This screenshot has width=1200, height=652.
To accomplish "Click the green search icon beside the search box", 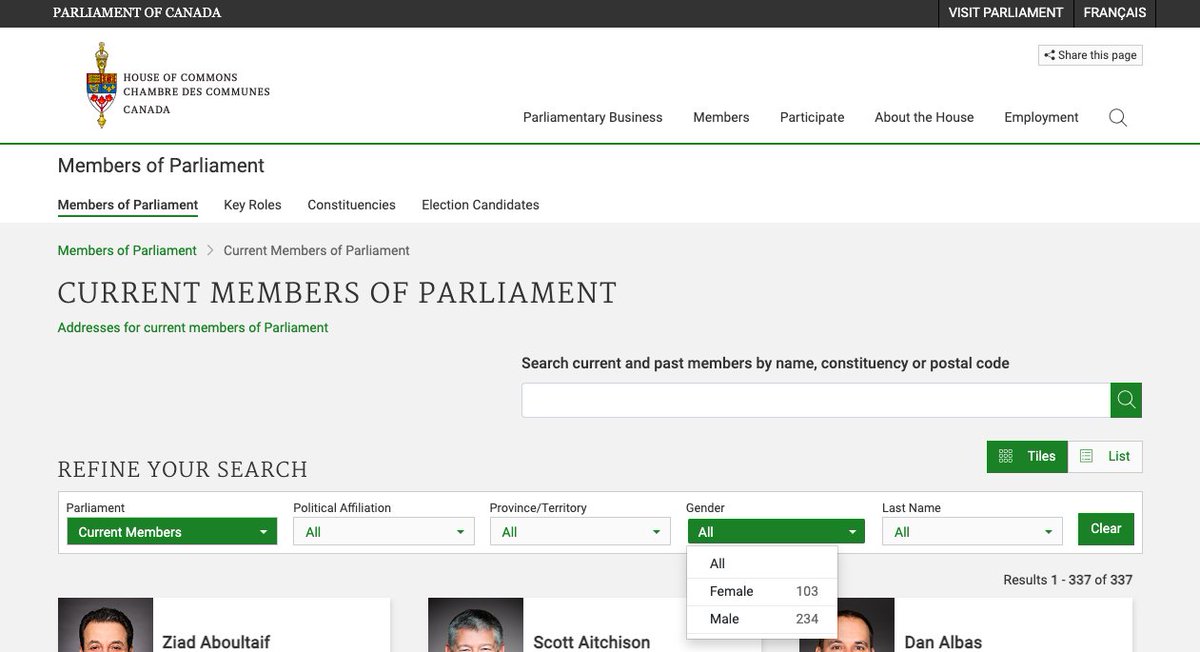I will (1126, 399).
